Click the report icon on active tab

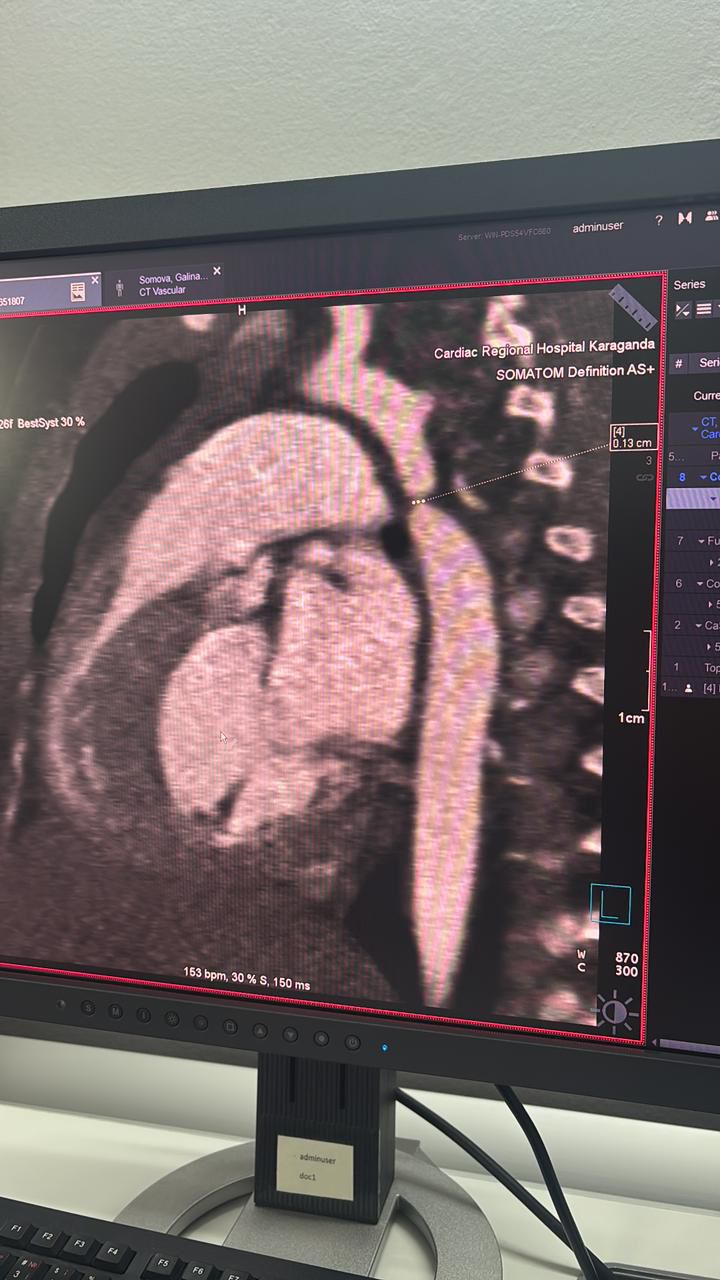(x=77, y=292)
